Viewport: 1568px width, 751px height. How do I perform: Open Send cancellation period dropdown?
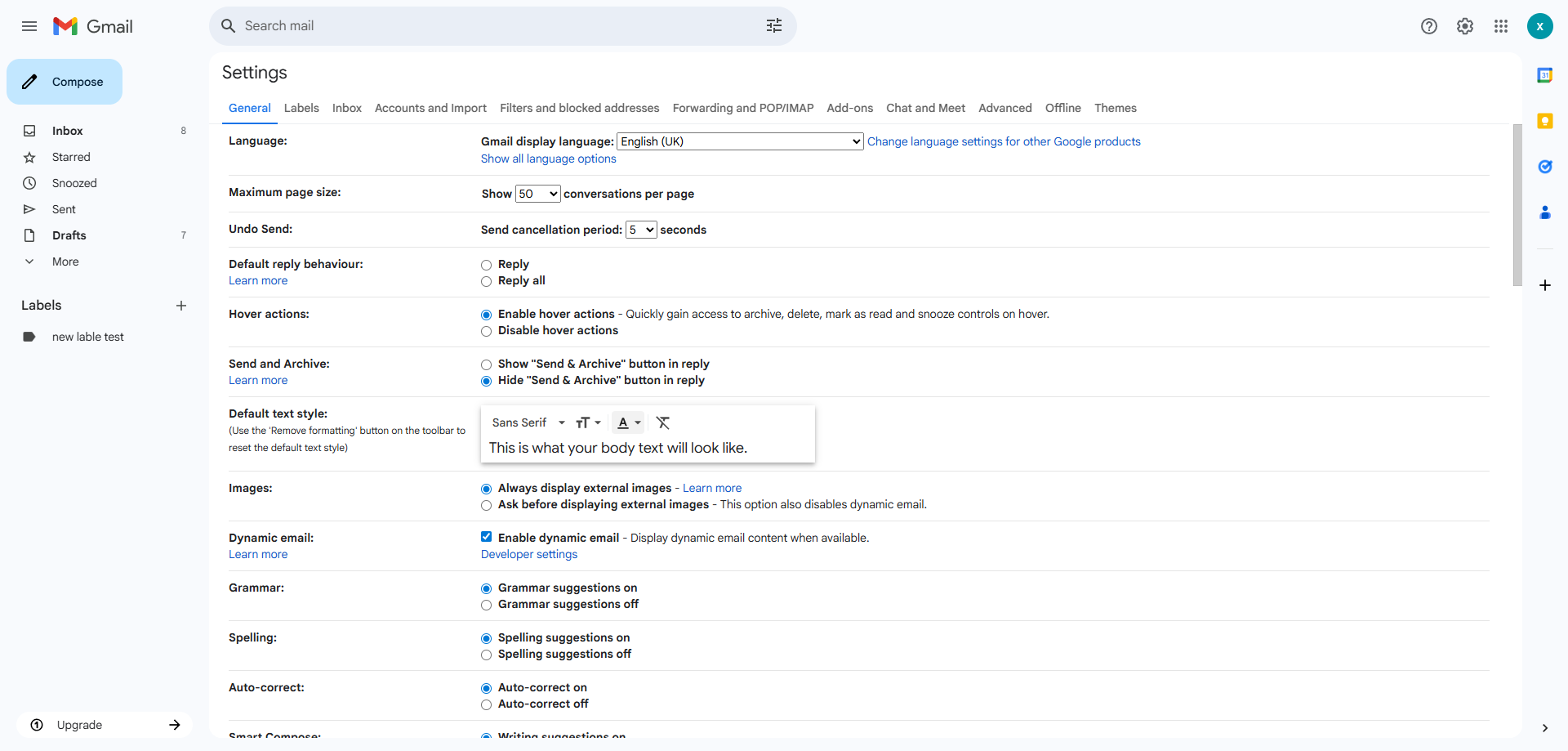[x=641, y=230]
